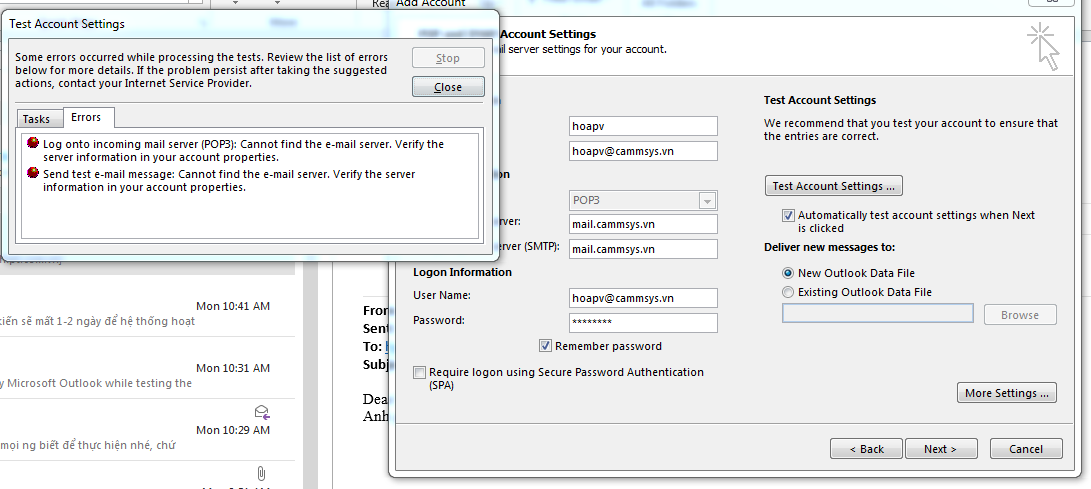
Task: Click the existing data file path field
Action: point(878,314)
